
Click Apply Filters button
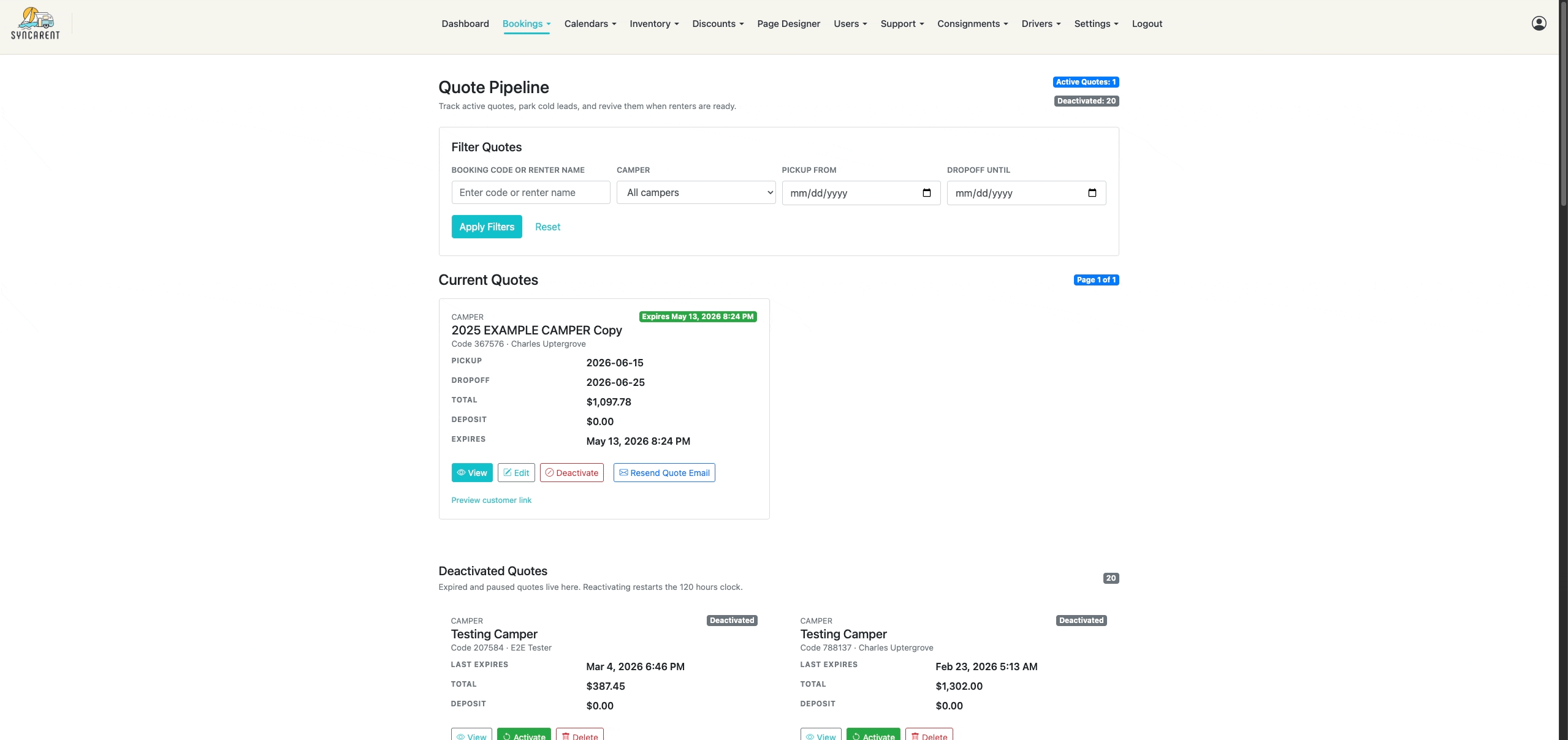(487, 227)
